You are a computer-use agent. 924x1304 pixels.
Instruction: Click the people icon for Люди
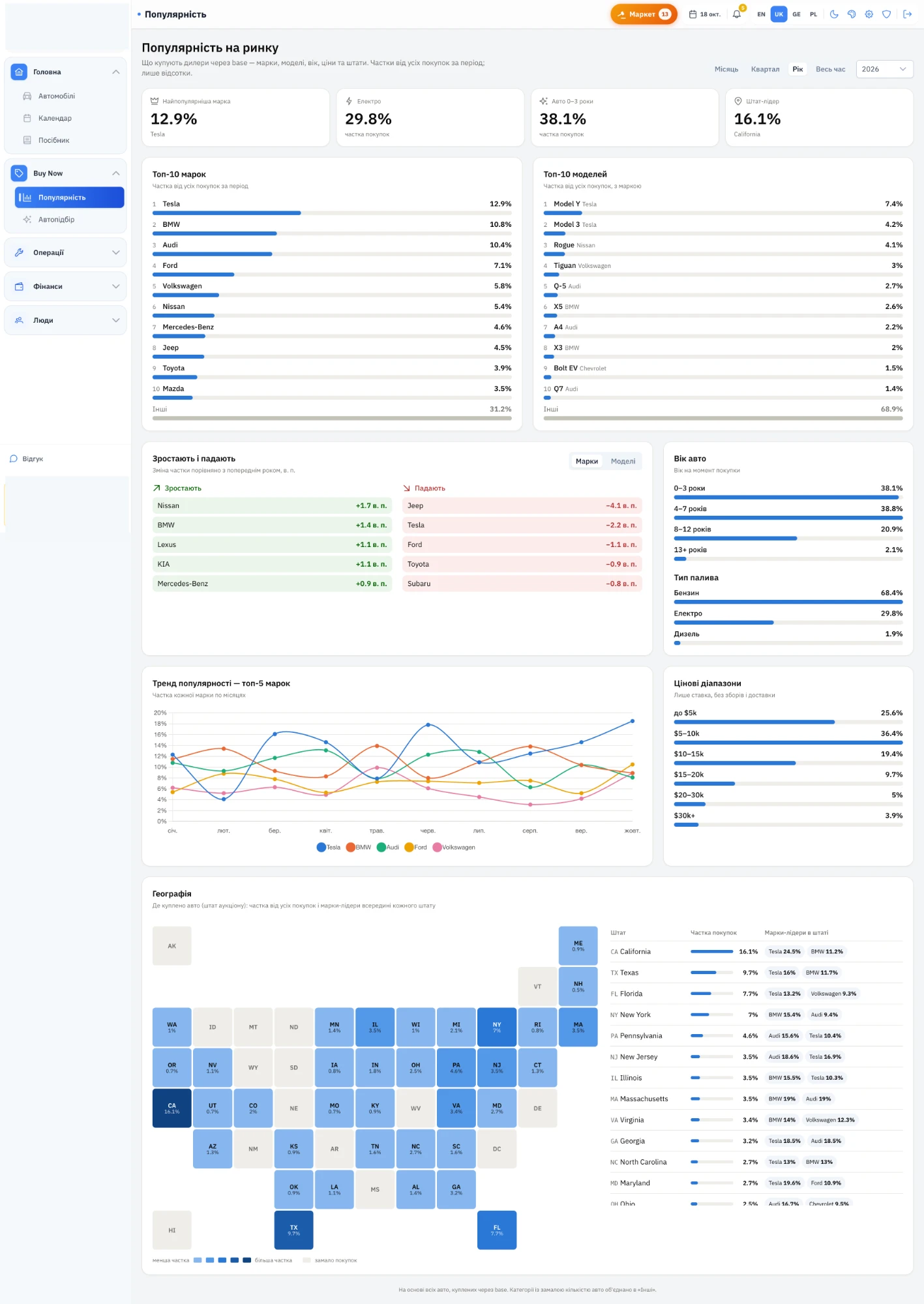click(19, 321)
